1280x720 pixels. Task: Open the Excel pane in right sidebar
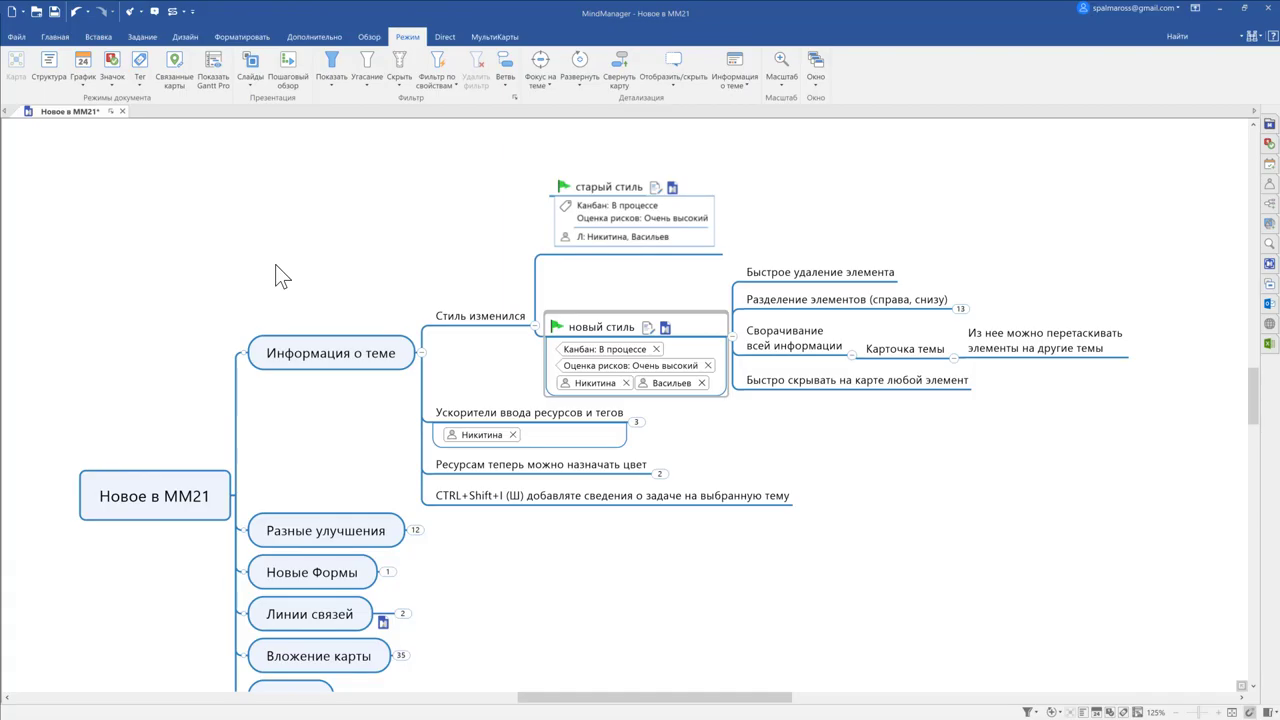(1270, 344)
